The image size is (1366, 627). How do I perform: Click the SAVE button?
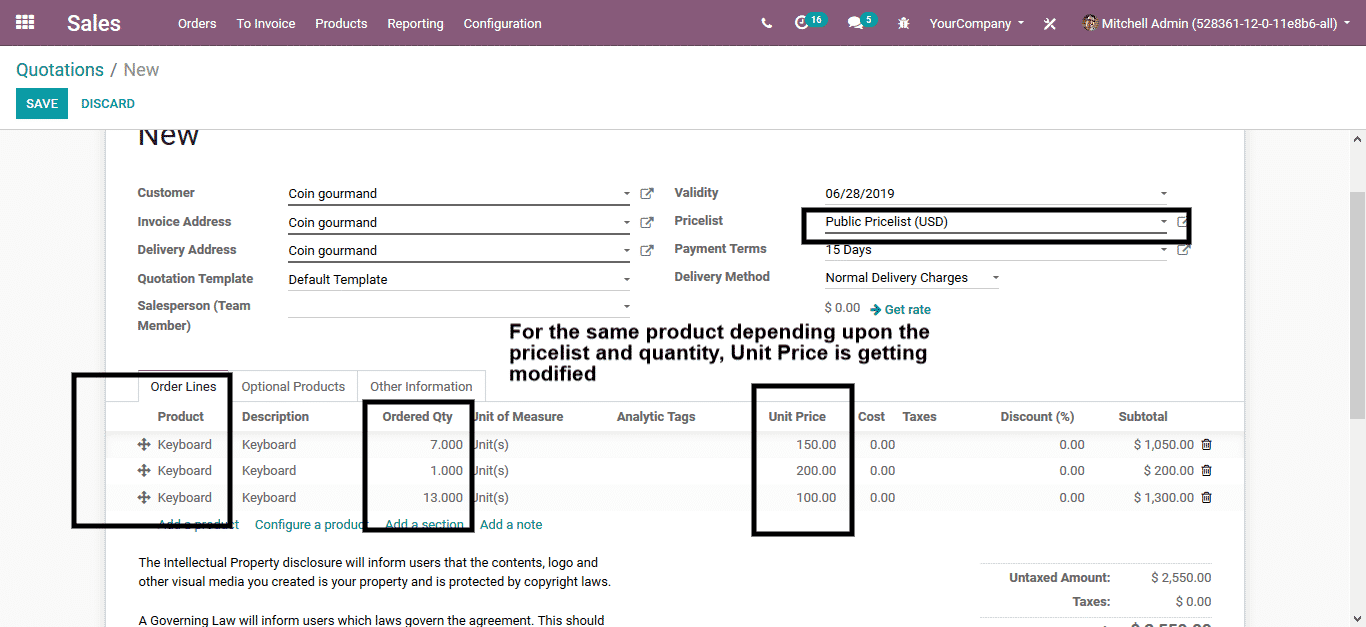tap(42, 104)
